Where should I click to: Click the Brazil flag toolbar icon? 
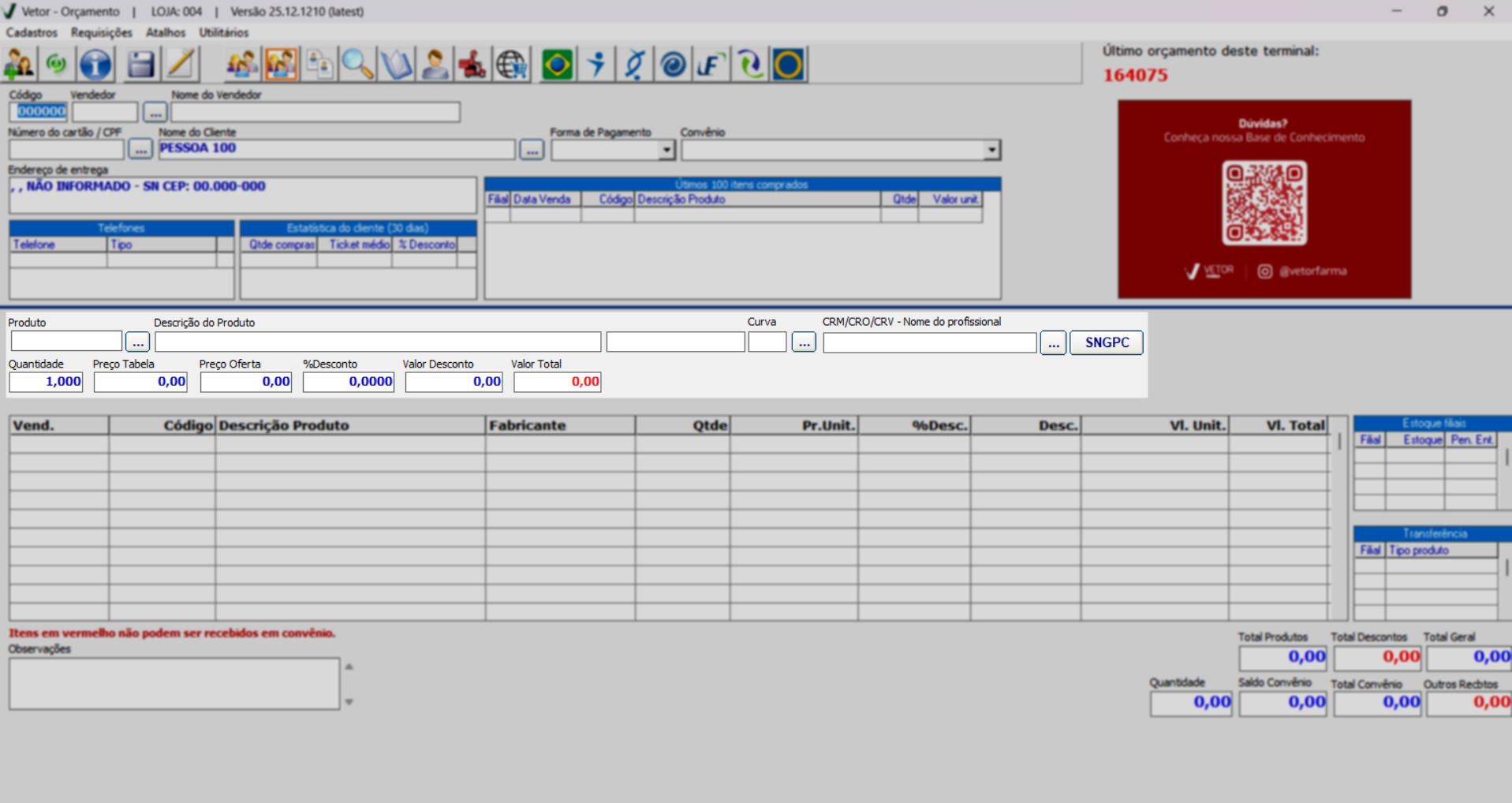click(558, 65)
